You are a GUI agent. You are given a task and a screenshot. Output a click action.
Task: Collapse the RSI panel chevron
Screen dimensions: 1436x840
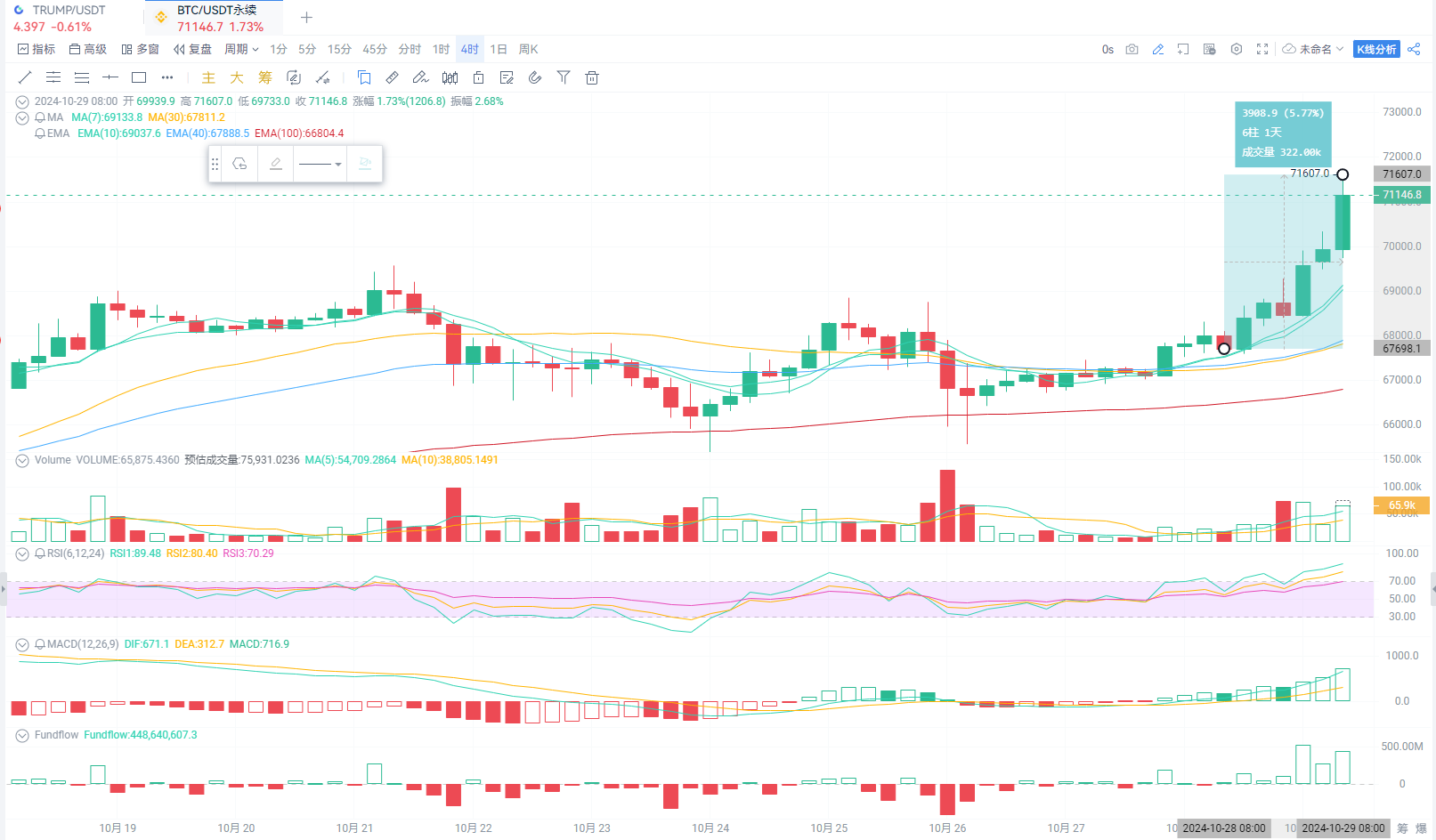pos(22,553)
